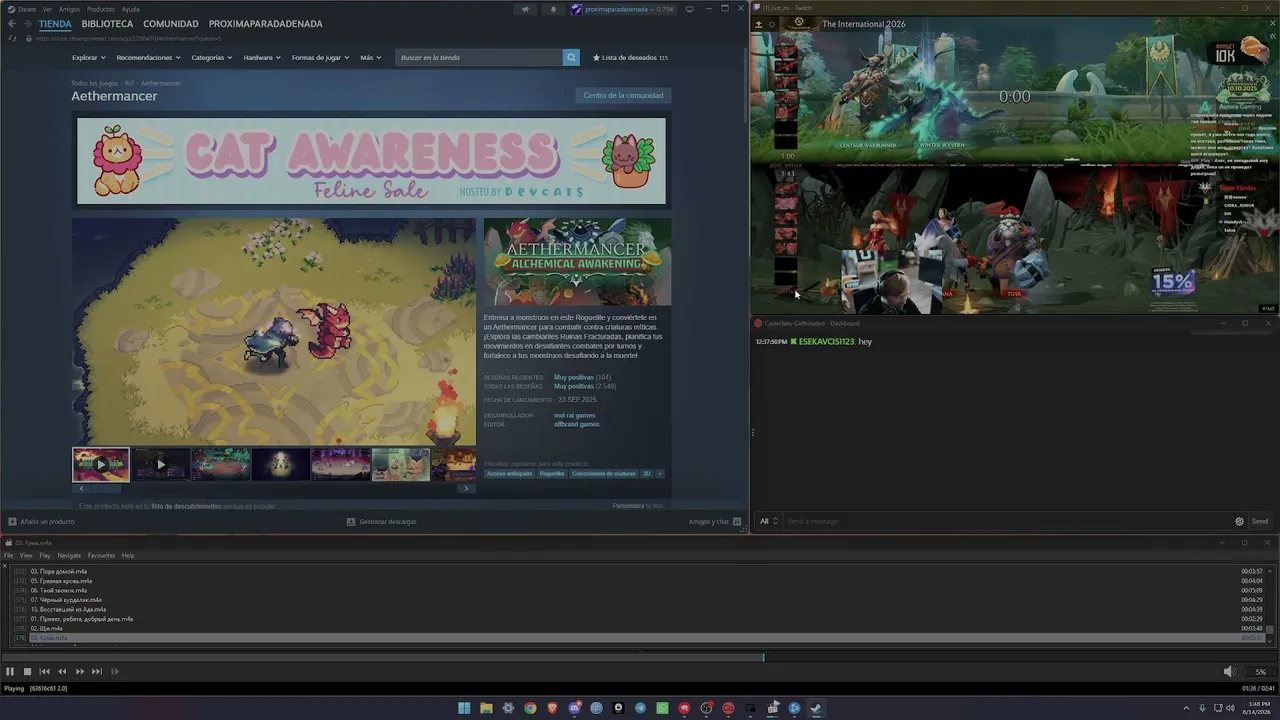Click the Acceso anticipado tag
The image size is (1280, 720).
(509, 473)
